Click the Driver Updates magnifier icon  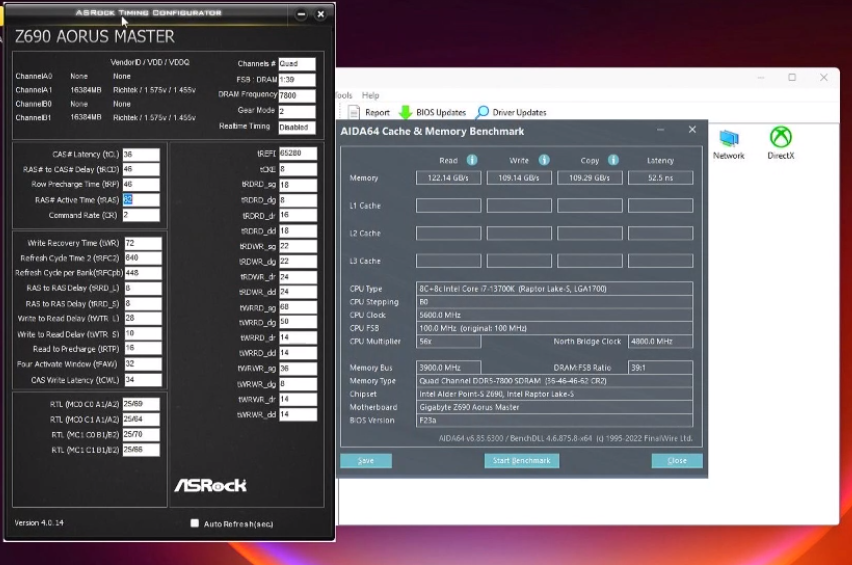point(482,112)
